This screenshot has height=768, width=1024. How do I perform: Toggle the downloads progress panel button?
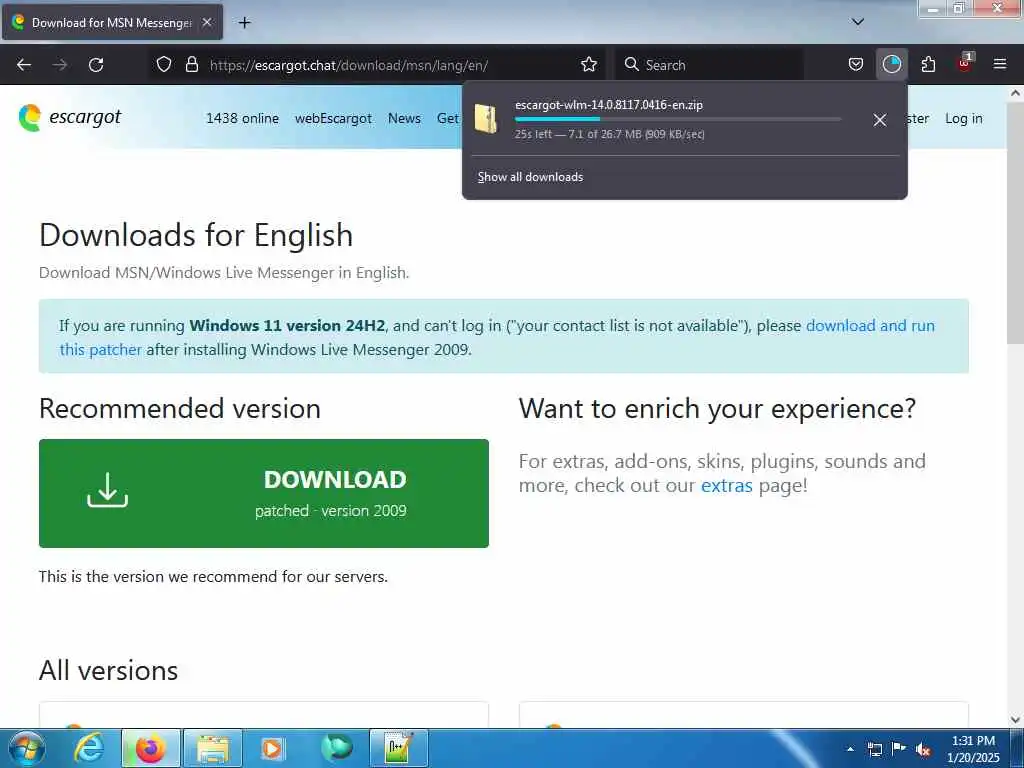(x=891, y=65)
